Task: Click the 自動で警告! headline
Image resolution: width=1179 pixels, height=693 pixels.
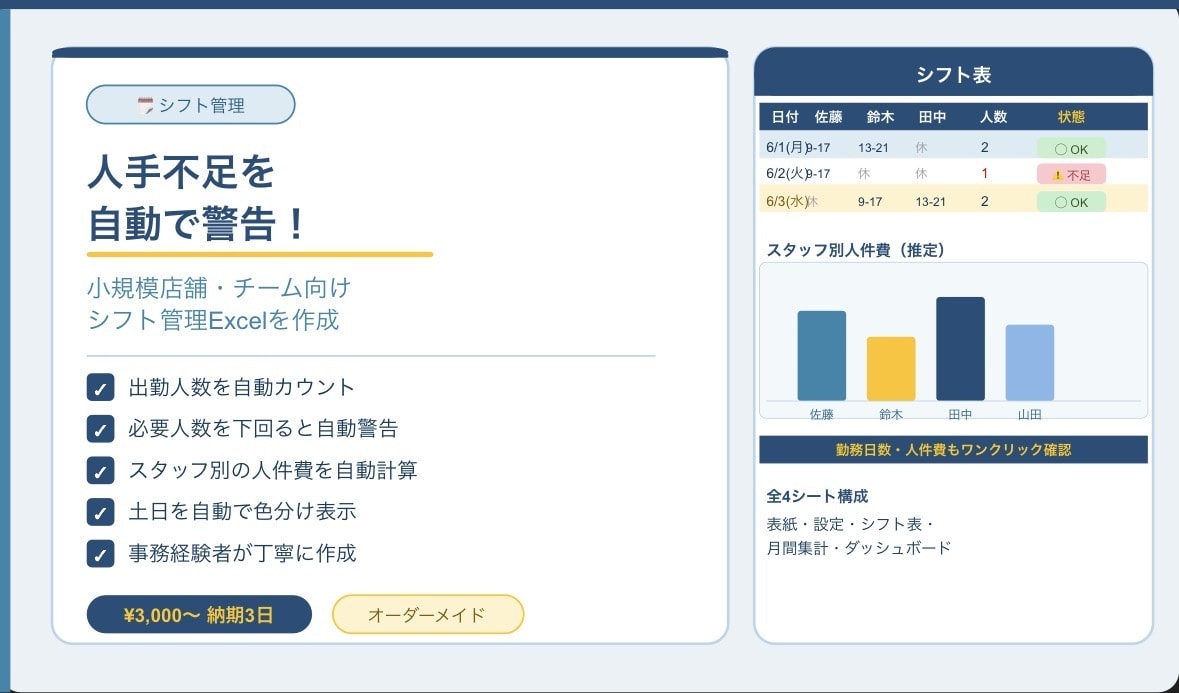Action: click(x=197, y=224)
